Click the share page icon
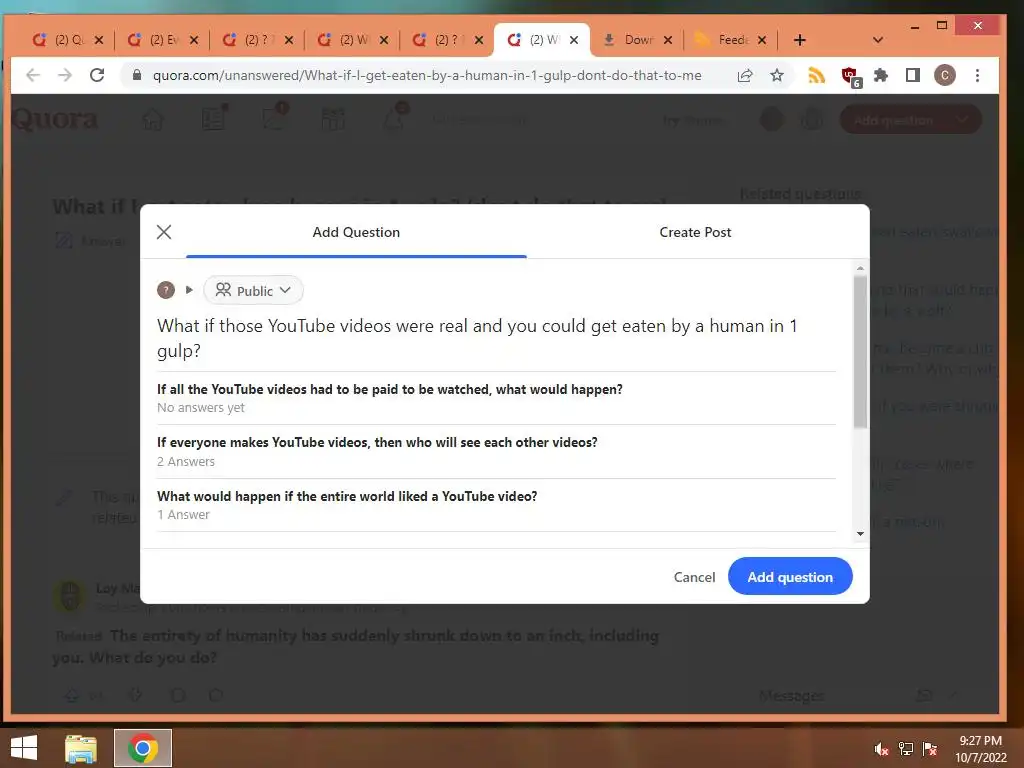This screenshot has height=768, width=1024. pyautogui.click(x=745, y=76)
